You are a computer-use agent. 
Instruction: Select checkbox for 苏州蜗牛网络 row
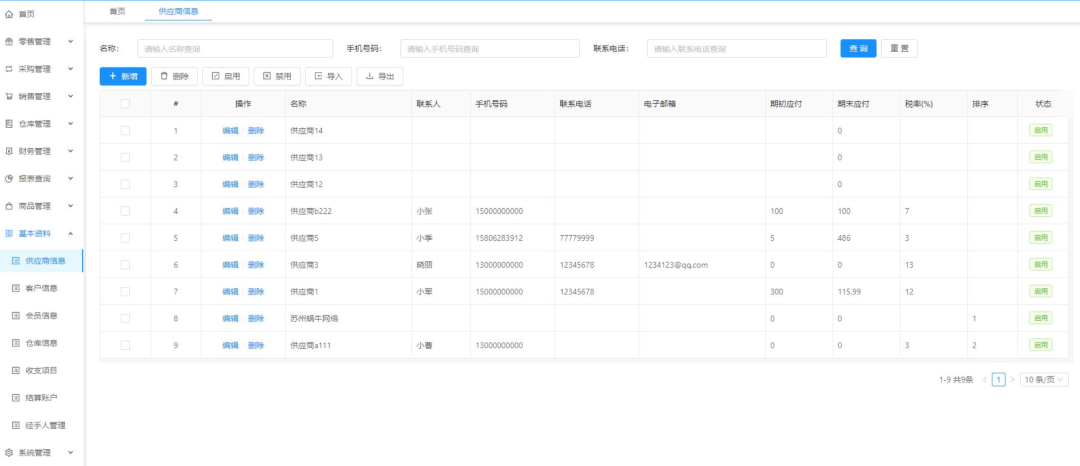[125, 318]
